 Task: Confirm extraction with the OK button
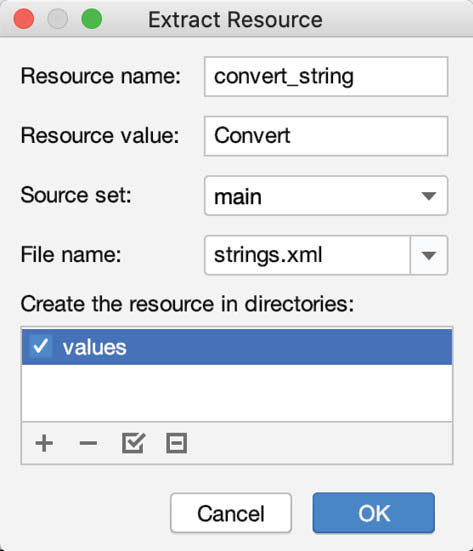point(374,513)
